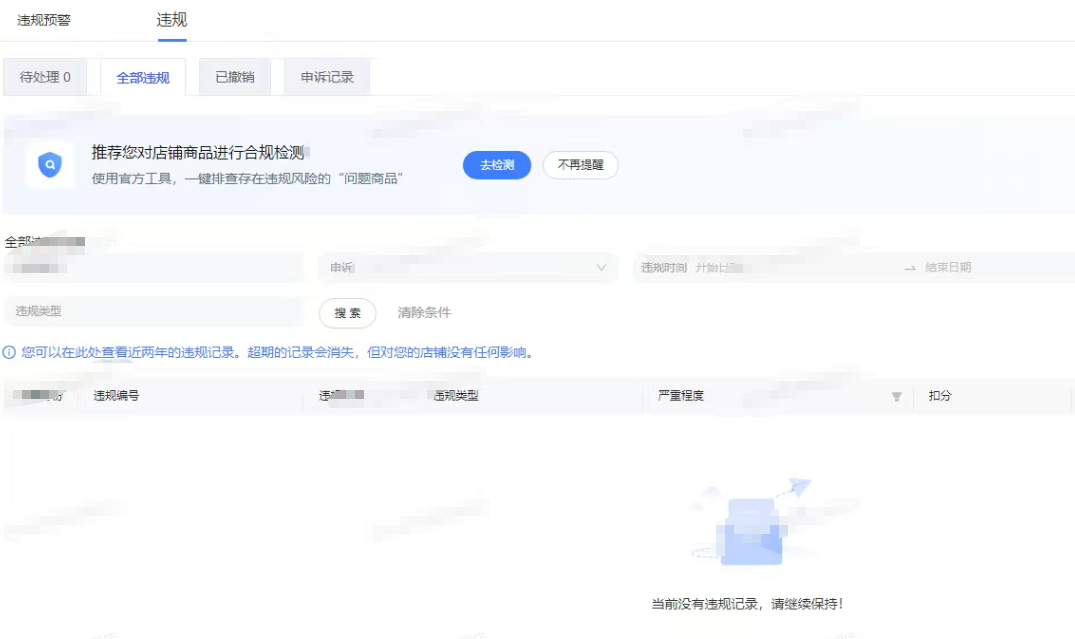Click the 清除条件 link
The height and width of the screenshot is (639, 1075).
pos(424,313)
